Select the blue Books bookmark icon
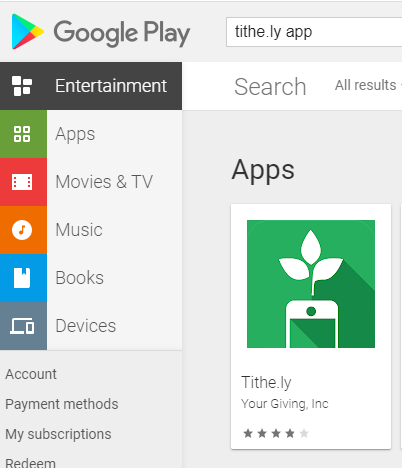402x468 pixels. (x=23, y=278)
